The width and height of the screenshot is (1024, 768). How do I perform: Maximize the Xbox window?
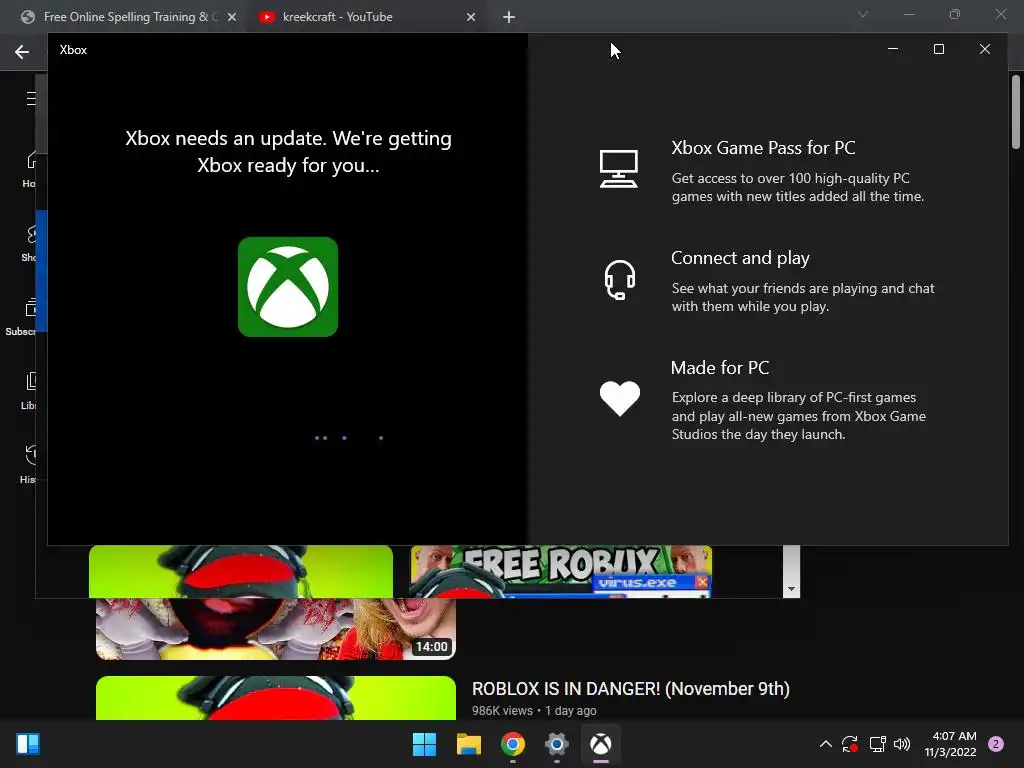938,49
